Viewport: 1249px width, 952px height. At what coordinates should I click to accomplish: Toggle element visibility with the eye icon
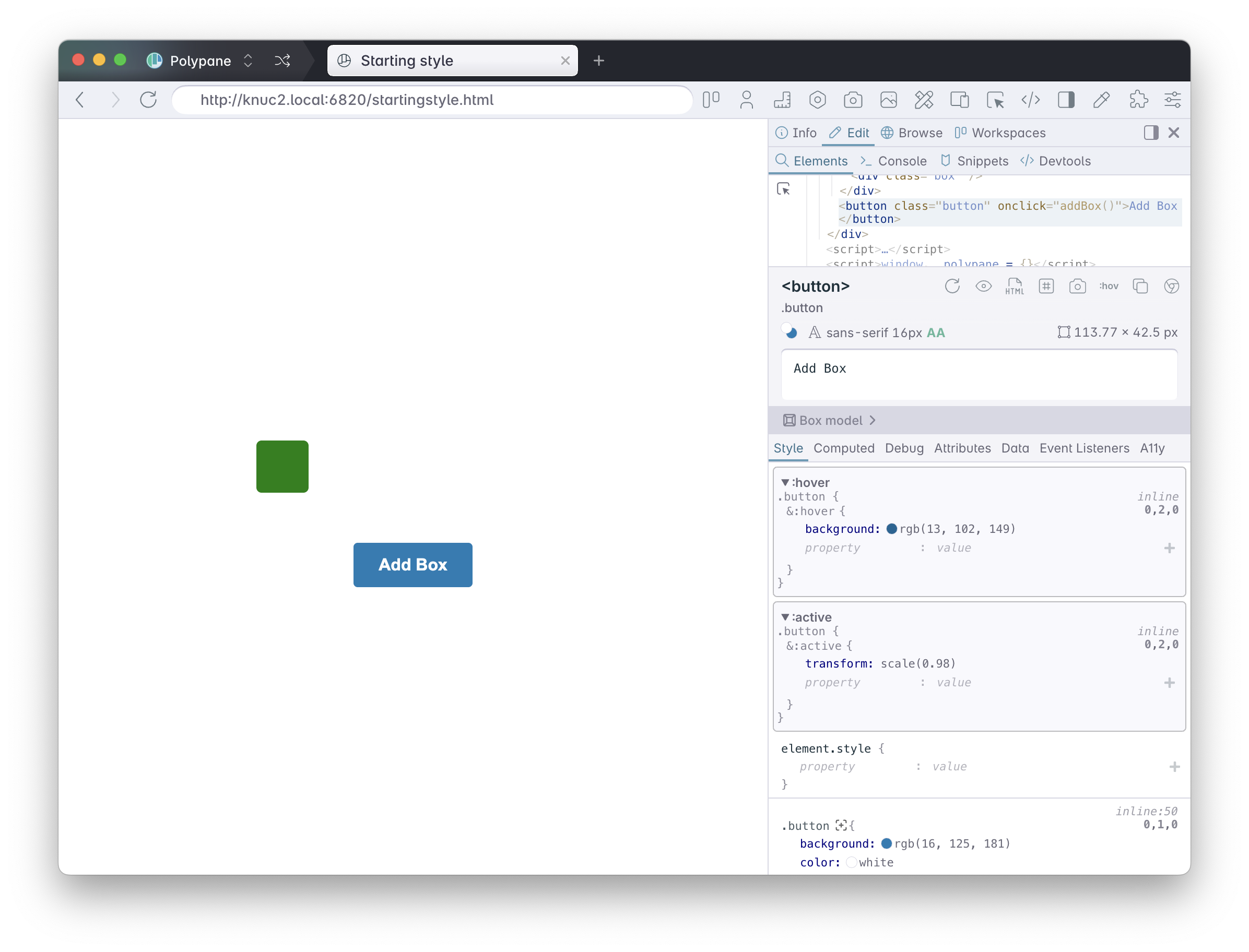pyautogui.click(x=984, y=286)
